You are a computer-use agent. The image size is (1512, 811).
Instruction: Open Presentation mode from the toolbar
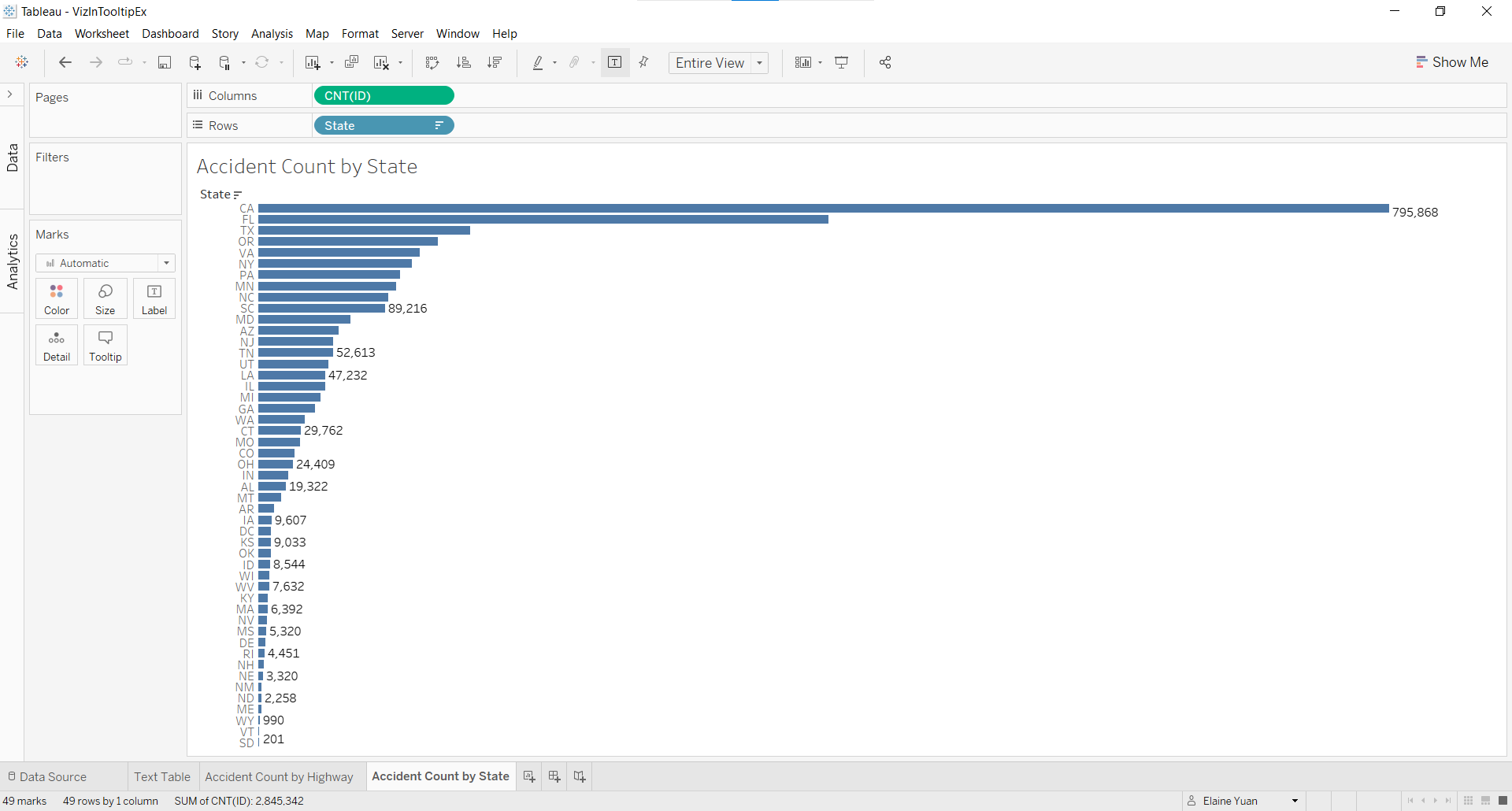pos(842,63)
